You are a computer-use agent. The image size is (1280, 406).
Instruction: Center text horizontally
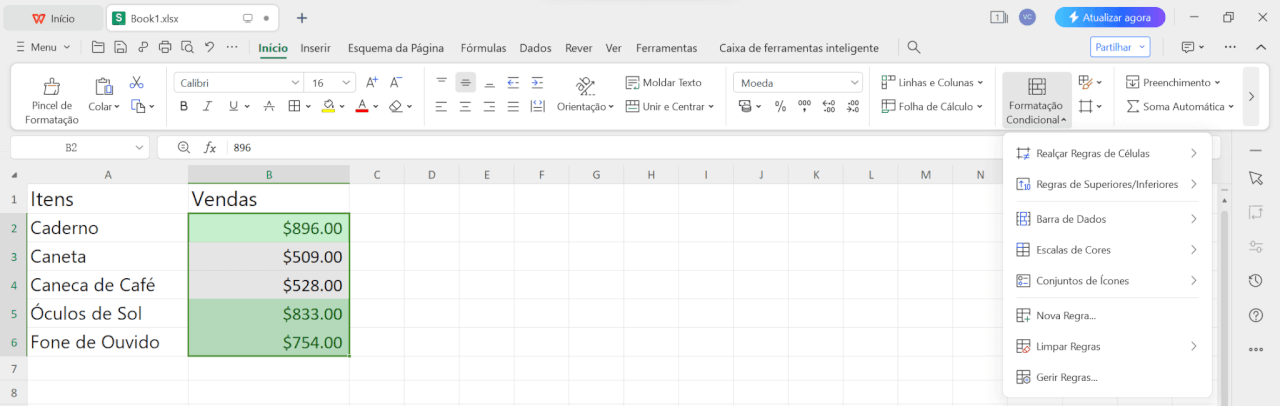(x=465, y=106)
